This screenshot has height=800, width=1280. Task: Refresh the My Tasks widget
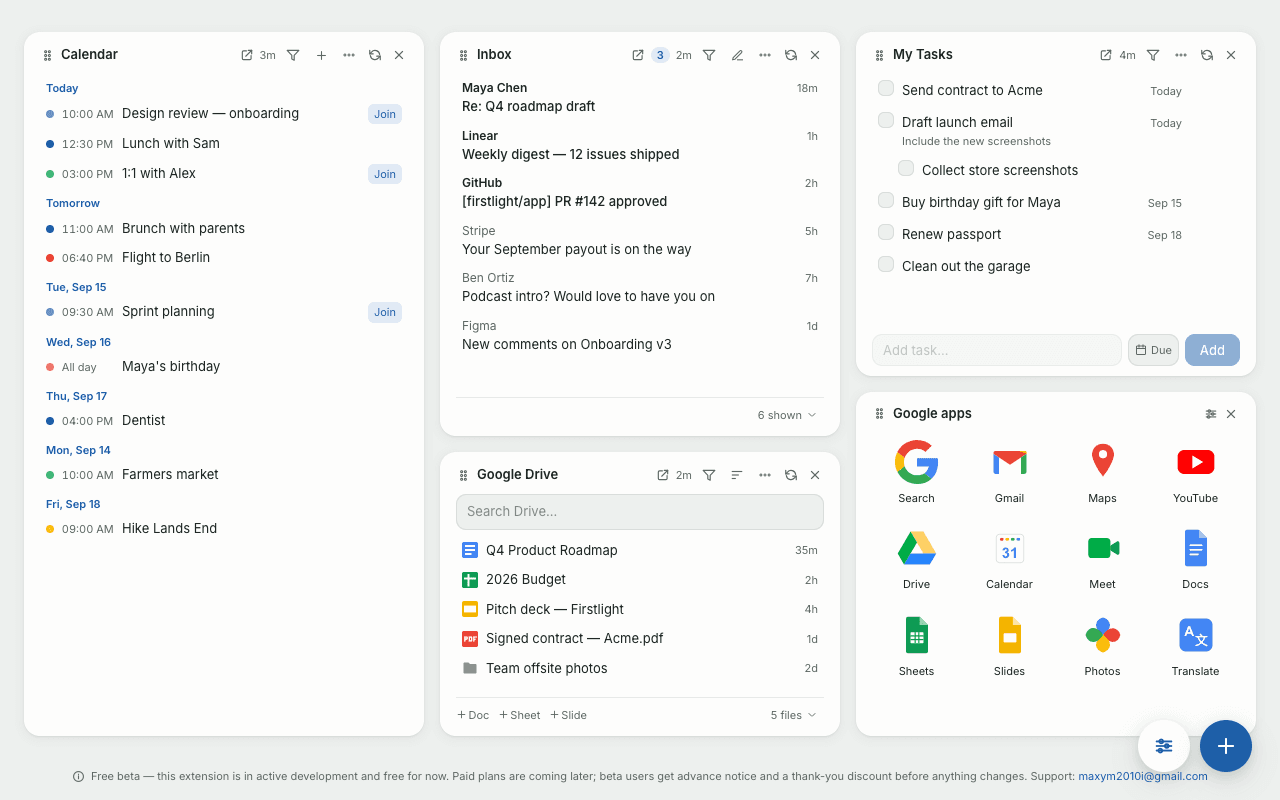pyautogui.click(x=1207, y=55)
